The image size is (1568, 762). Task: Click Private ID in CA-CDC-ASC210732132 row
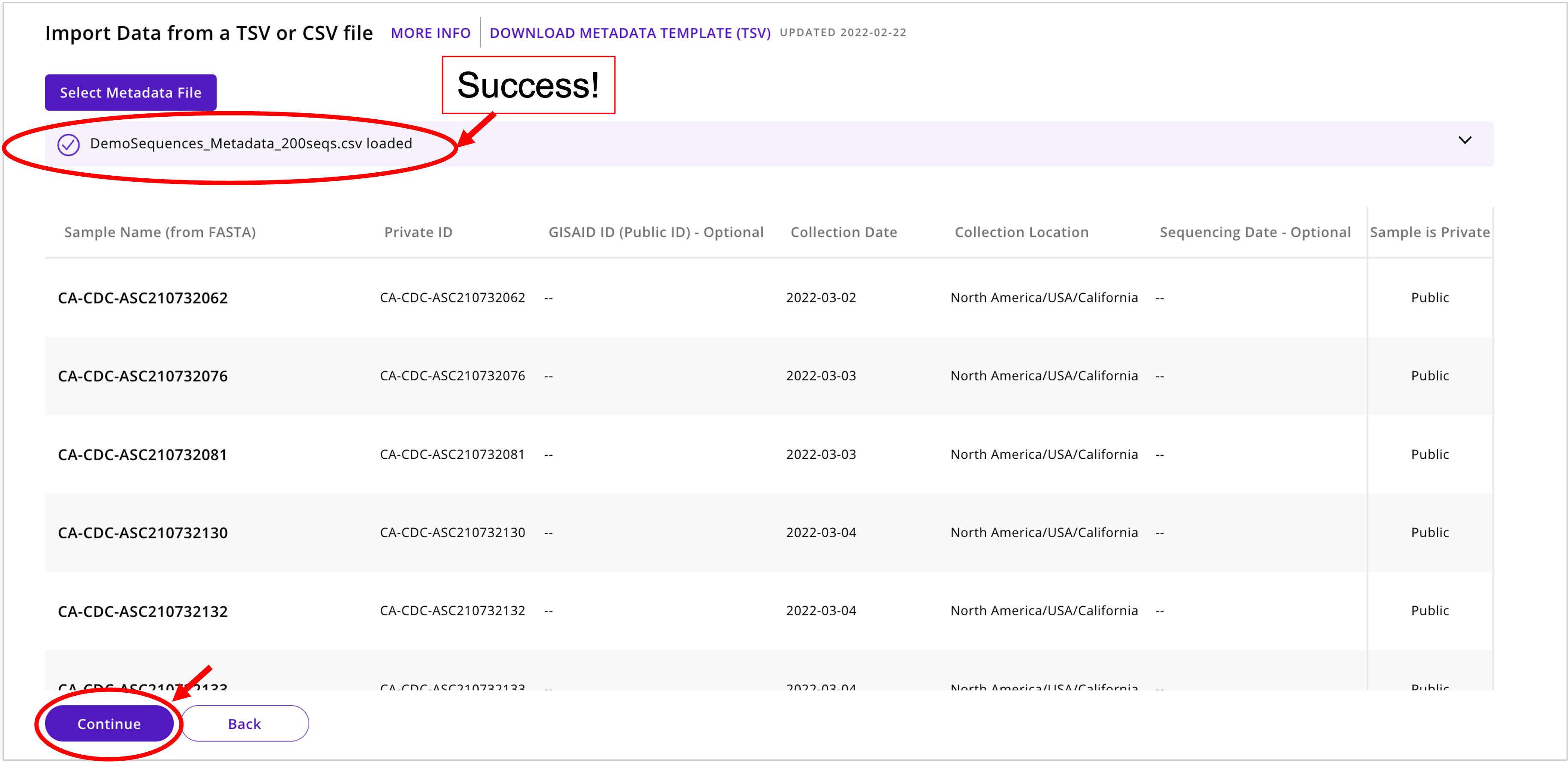[x=452, y=611]
